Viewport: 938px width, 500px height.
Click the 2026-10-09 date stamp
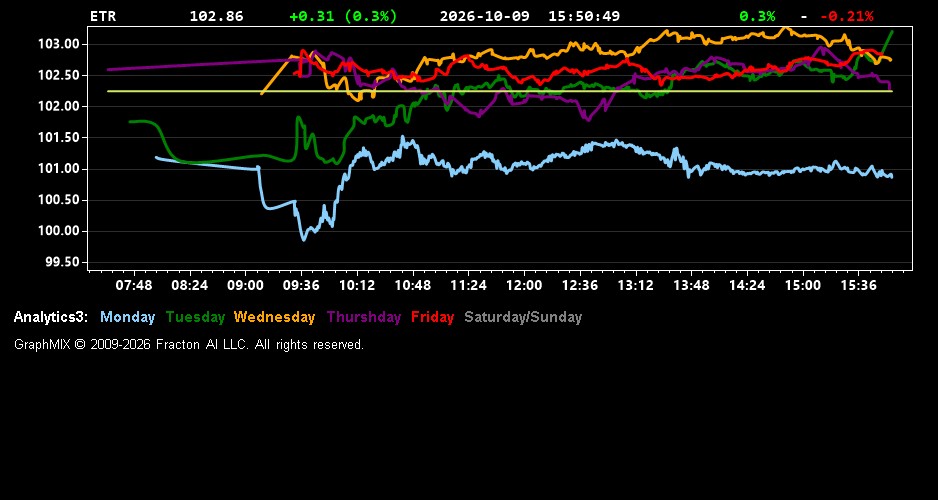tap(485, 16)
